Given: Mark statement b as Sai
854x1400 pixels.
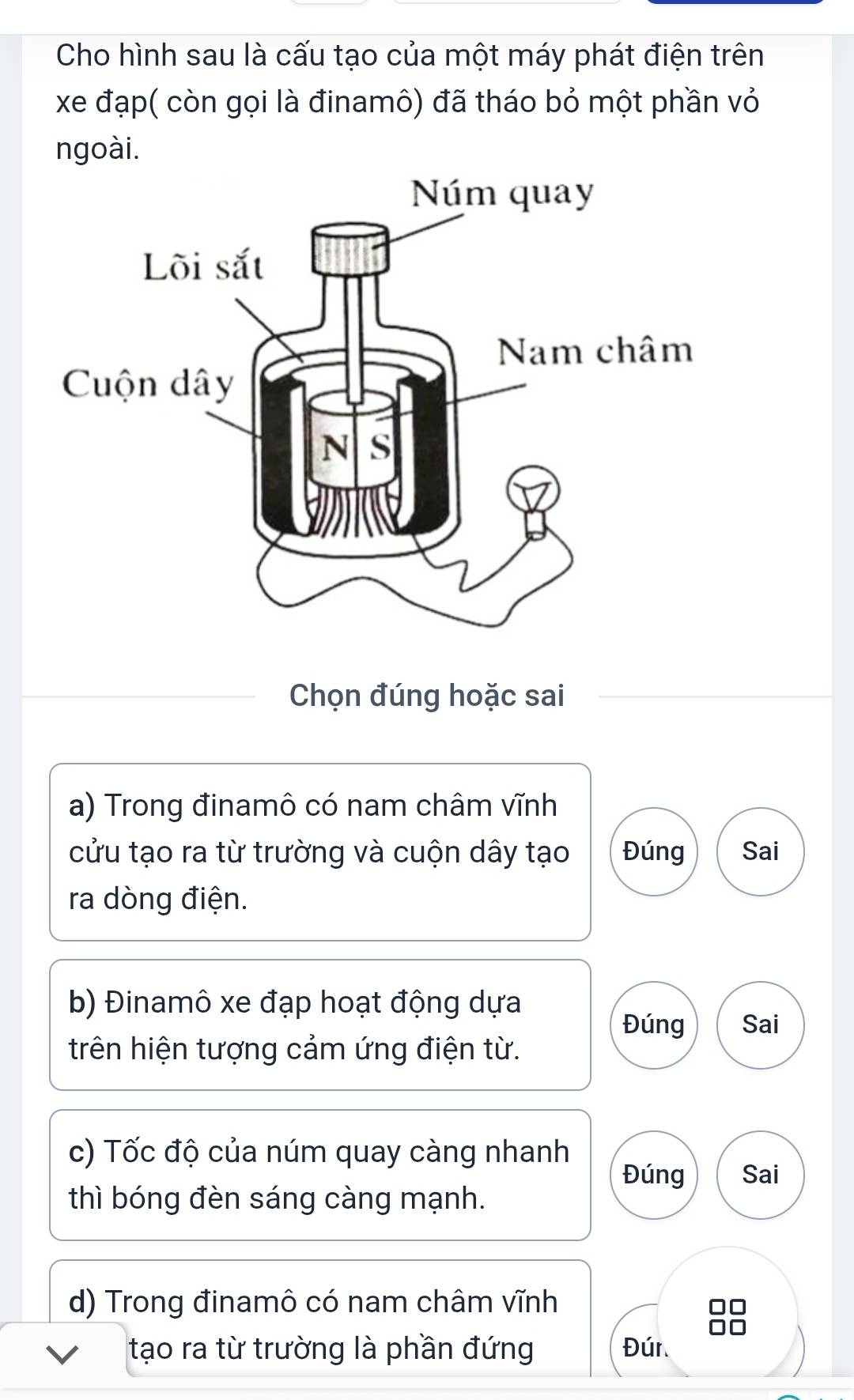Looking at the screenshot, I should click(760, 1025).
